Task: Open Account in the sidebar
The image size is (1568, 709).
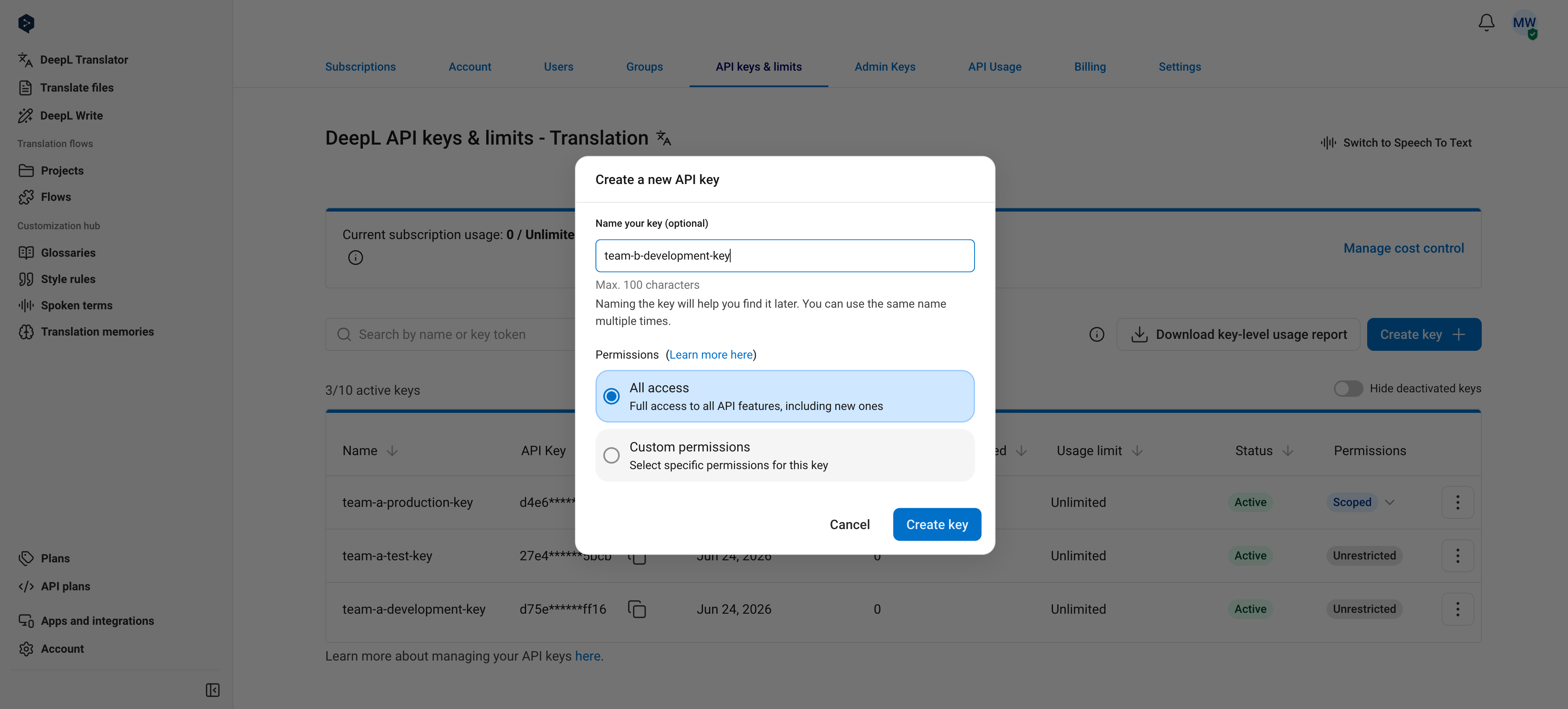Action: point(51,649)
